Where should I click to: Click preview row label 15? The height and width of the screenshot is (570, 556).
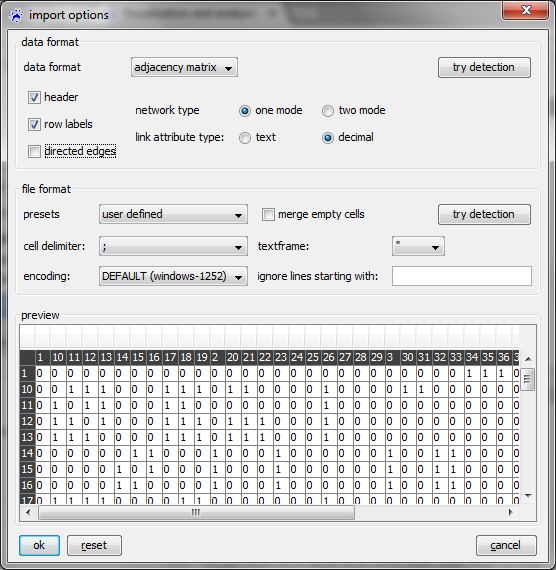click(x=27, y=469)
